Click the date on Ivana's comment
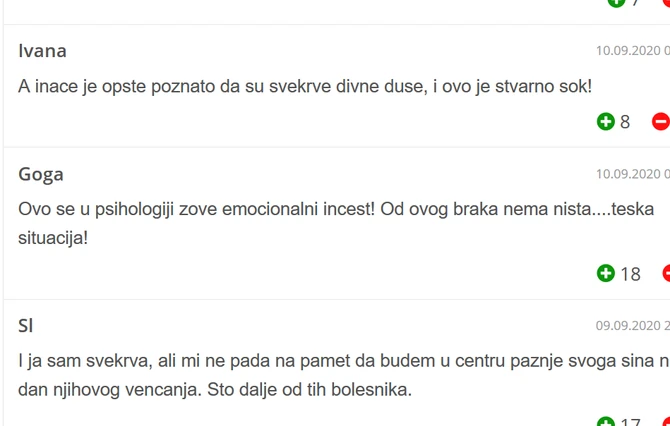 632,50
